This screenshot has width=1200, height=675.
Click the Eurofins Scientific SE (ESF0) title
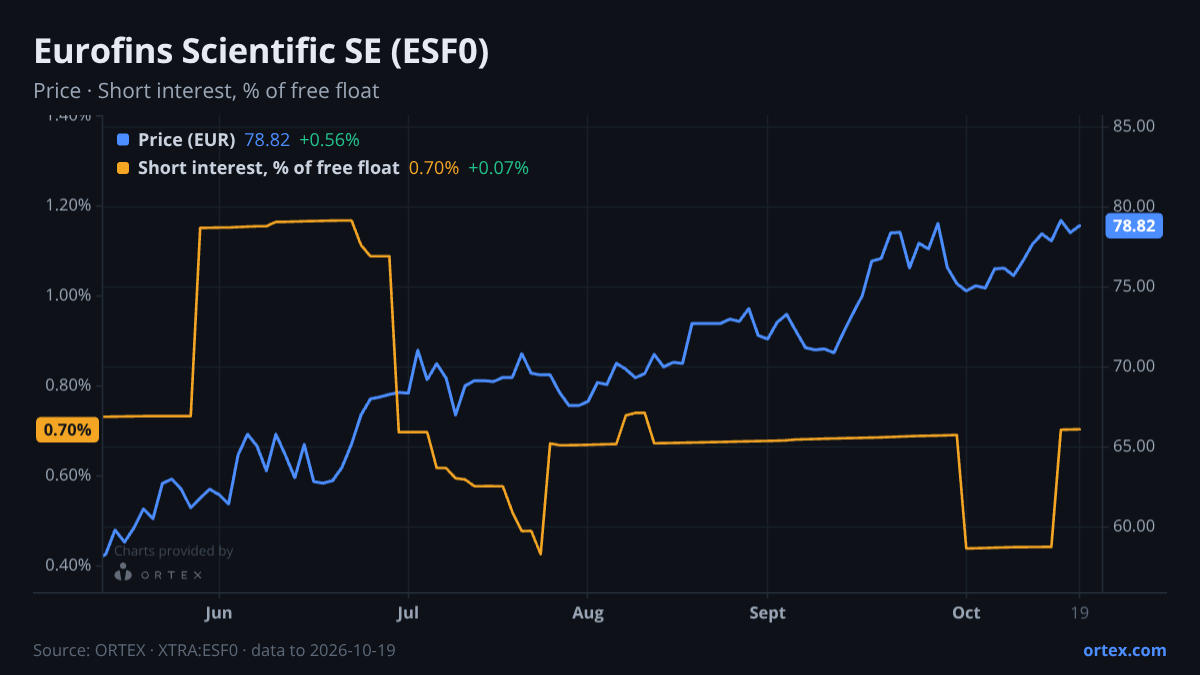[x=261, y=53]
